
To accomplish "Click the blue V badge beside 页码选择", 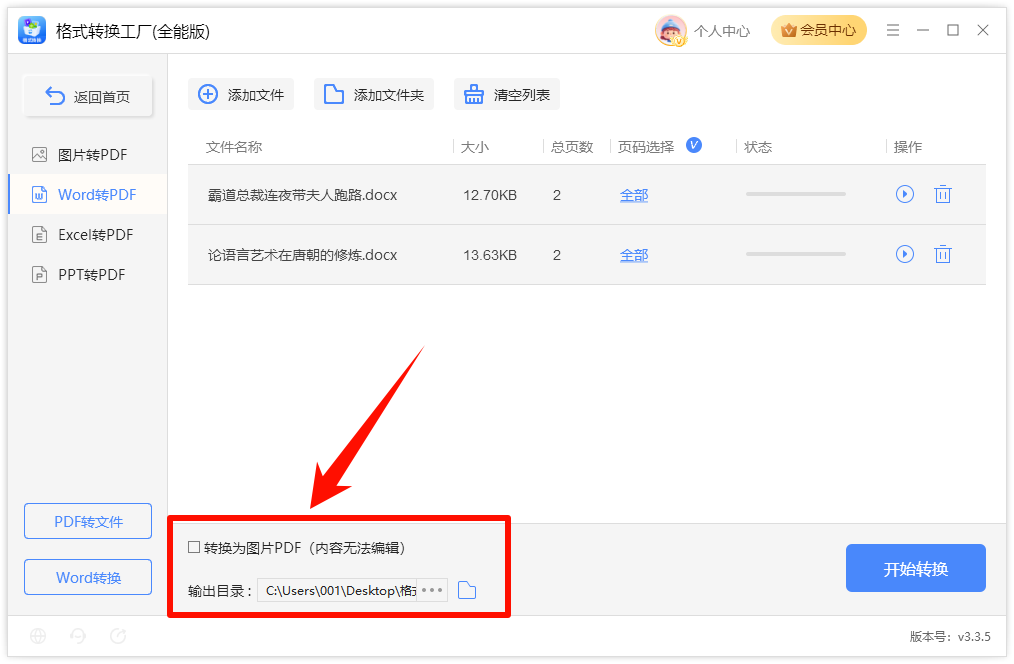I will pos(694,145).
